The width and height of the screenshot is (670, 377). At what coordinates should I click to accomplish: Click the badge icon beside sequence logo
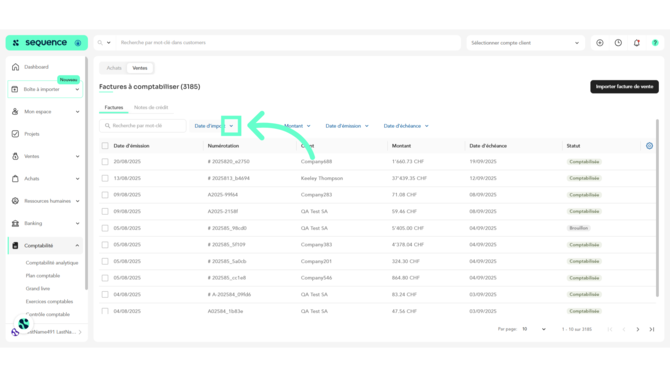pos(78,43)
